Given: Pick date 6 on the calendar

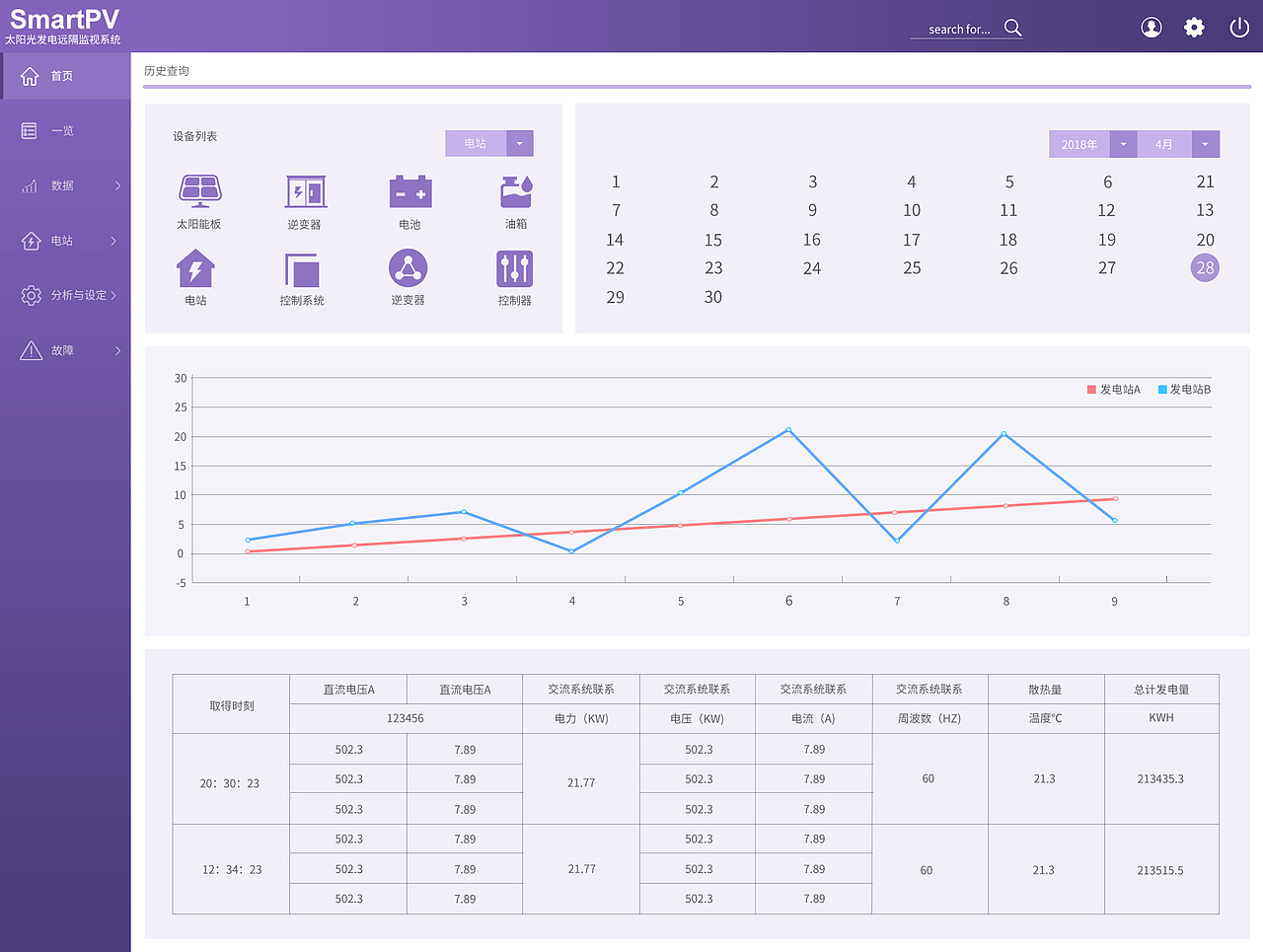Looking at the screenshot, I should click(1108, 182).
